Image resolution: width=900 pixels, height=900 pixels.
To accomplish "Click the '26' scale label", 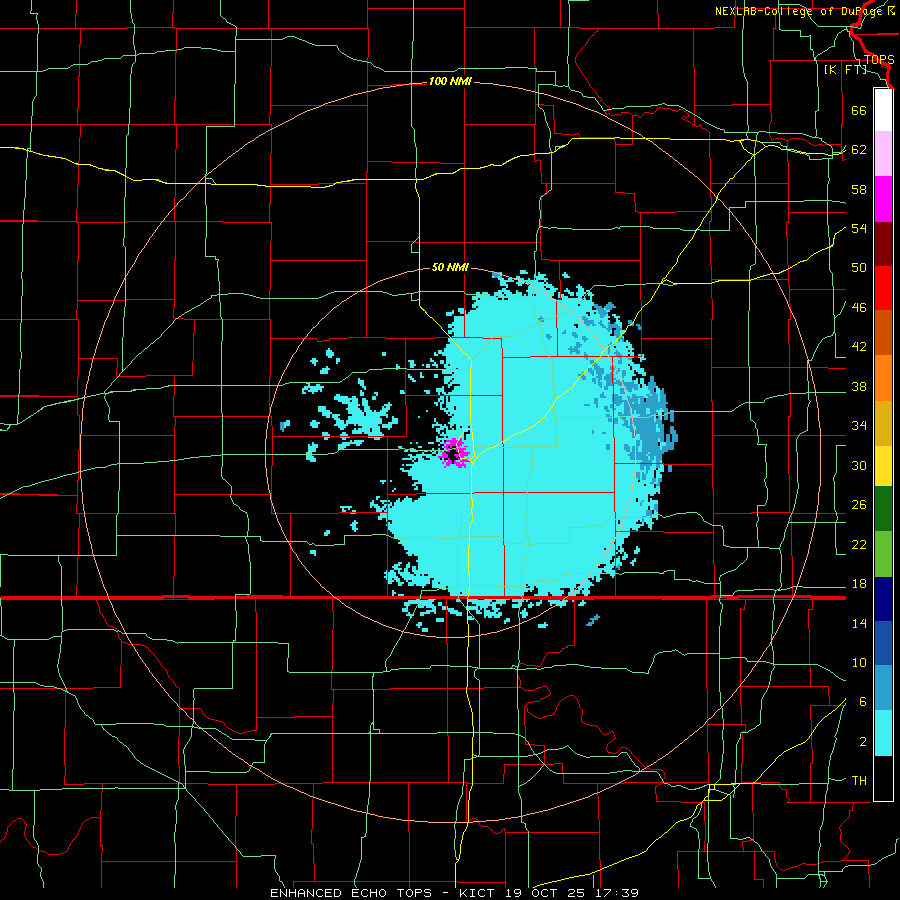I will coord(859,505).
